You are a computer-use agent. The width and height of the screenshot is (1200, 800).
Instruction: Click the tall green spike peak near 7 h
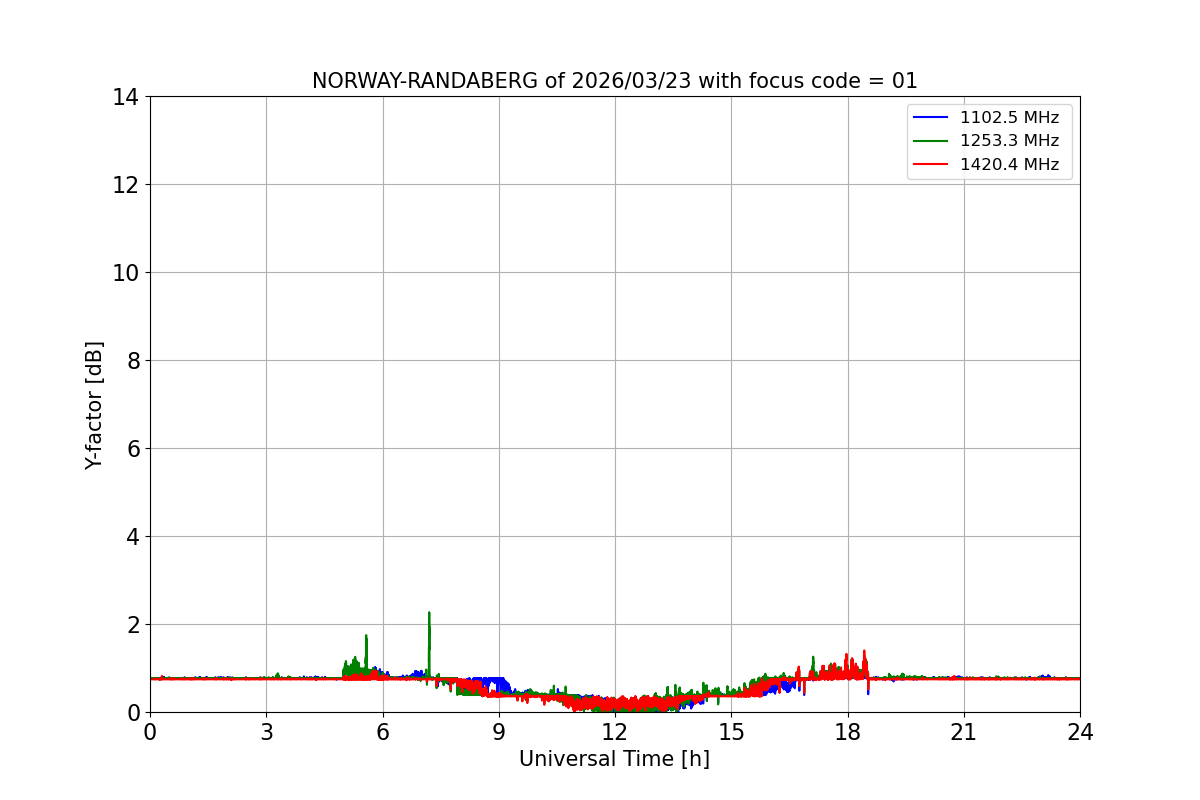coord(429,613)
